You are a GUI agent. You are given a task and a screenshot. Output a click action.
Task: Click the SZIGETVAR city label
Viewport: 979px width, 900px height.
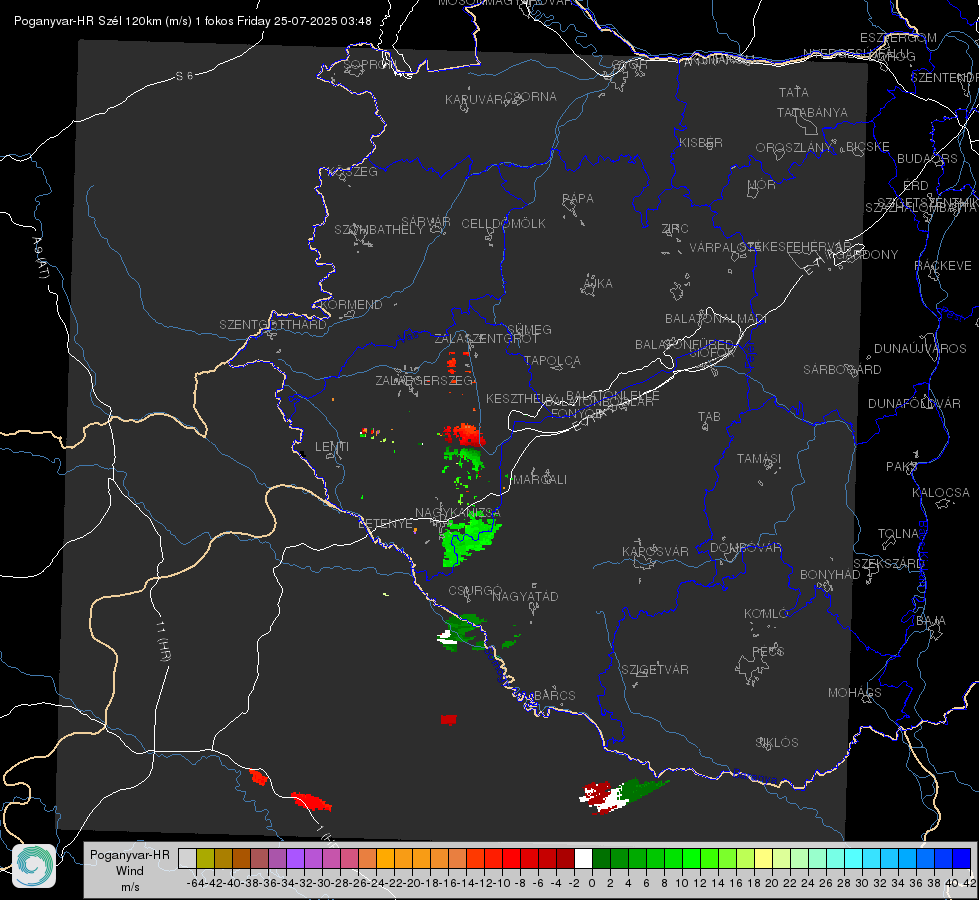point(655,670)
